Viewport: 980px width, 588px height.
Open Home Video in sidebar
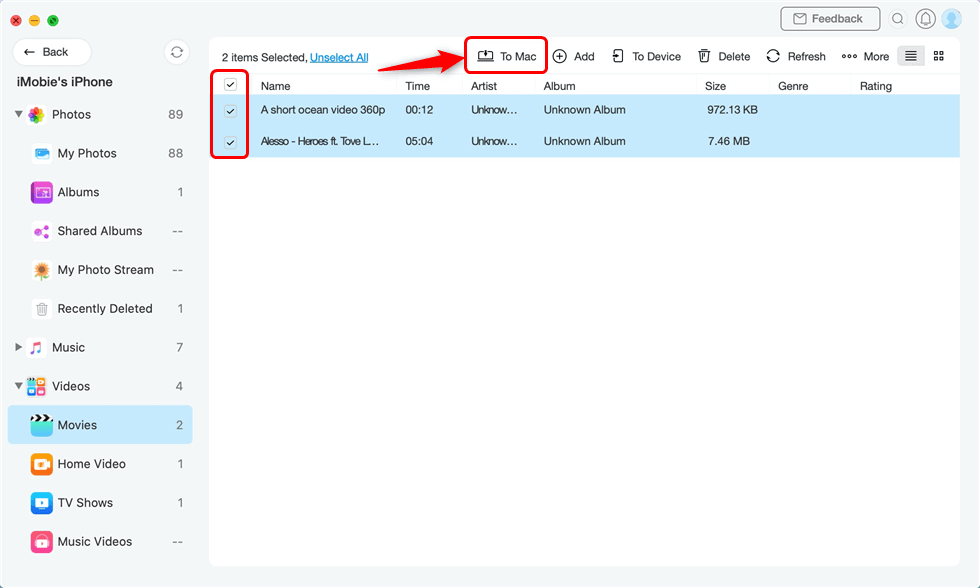[100, 464]
